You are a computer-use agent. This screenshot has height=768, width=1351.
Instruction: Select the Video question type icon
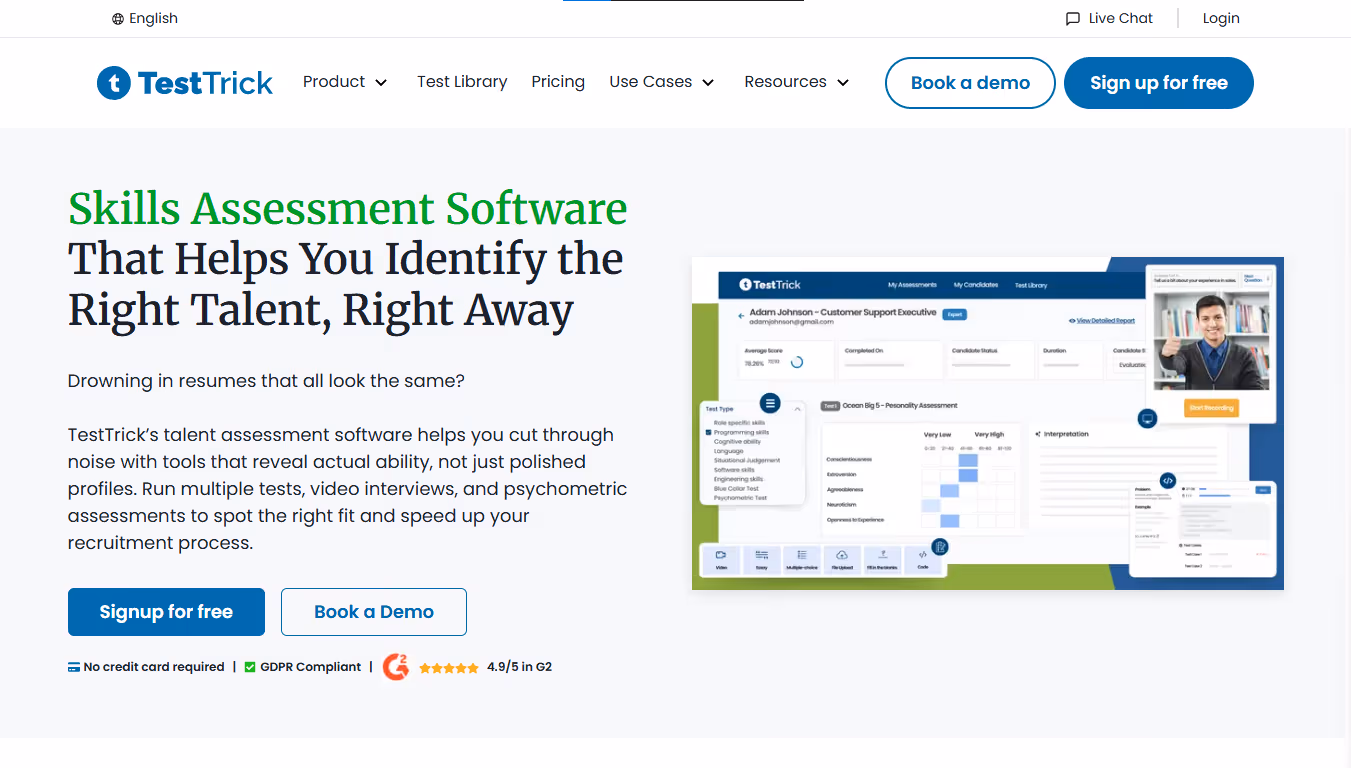tap(722, 554)
